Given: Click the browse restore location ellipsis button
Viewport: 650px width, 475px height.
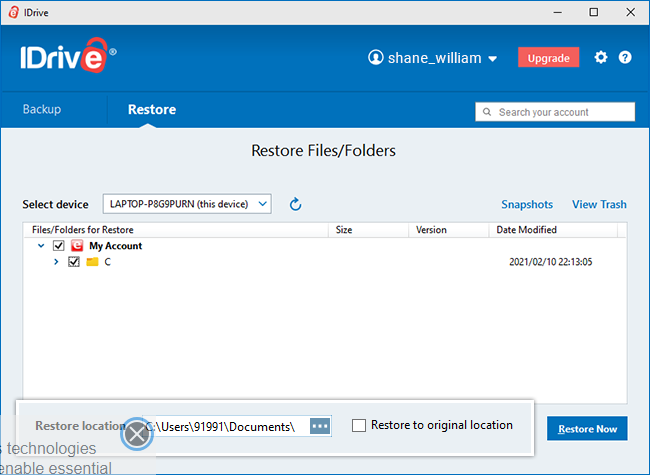Looking at the screenshot, I should coord(320,426).
